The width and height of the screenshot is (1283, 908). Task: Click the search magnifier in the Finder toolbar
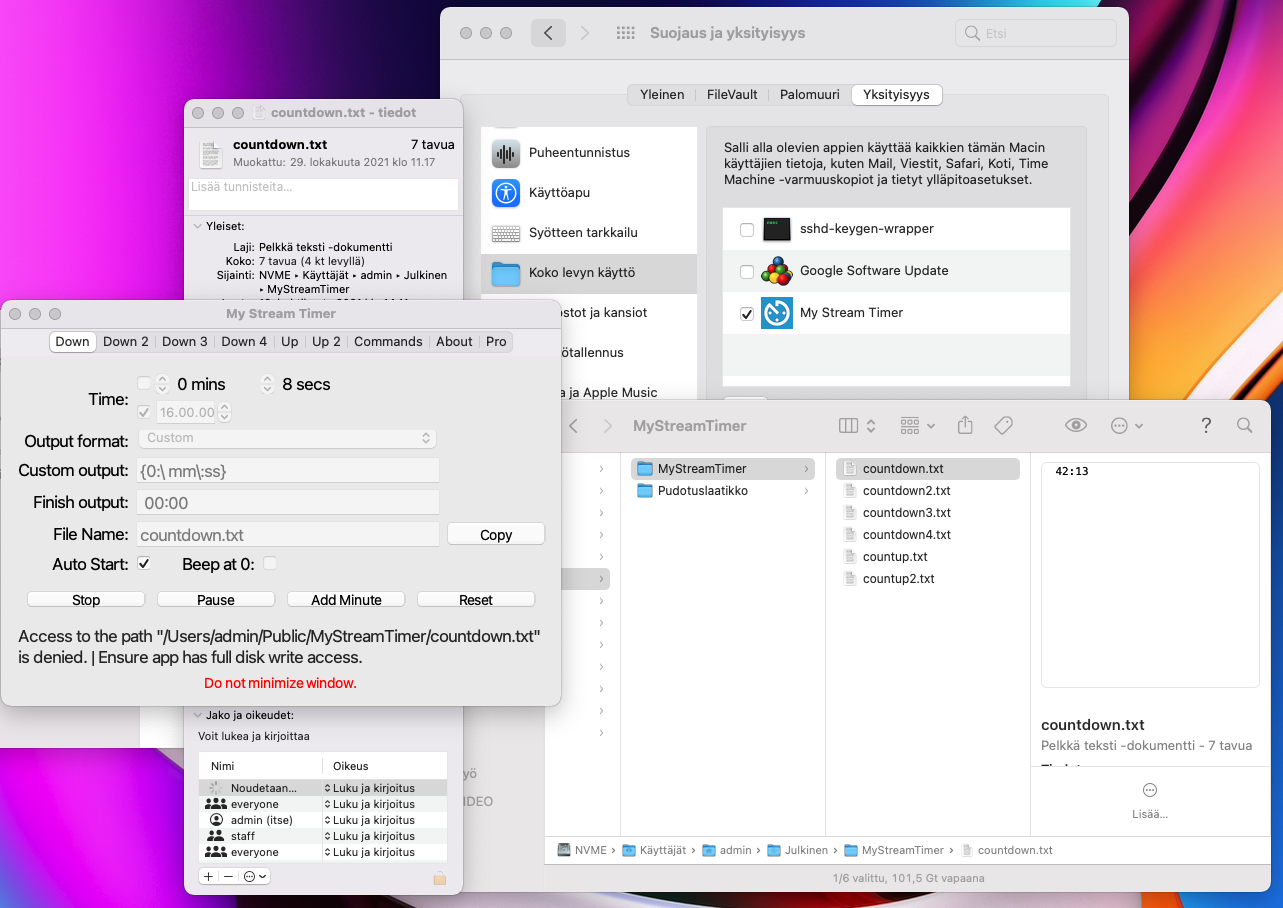click(1244, 425)
